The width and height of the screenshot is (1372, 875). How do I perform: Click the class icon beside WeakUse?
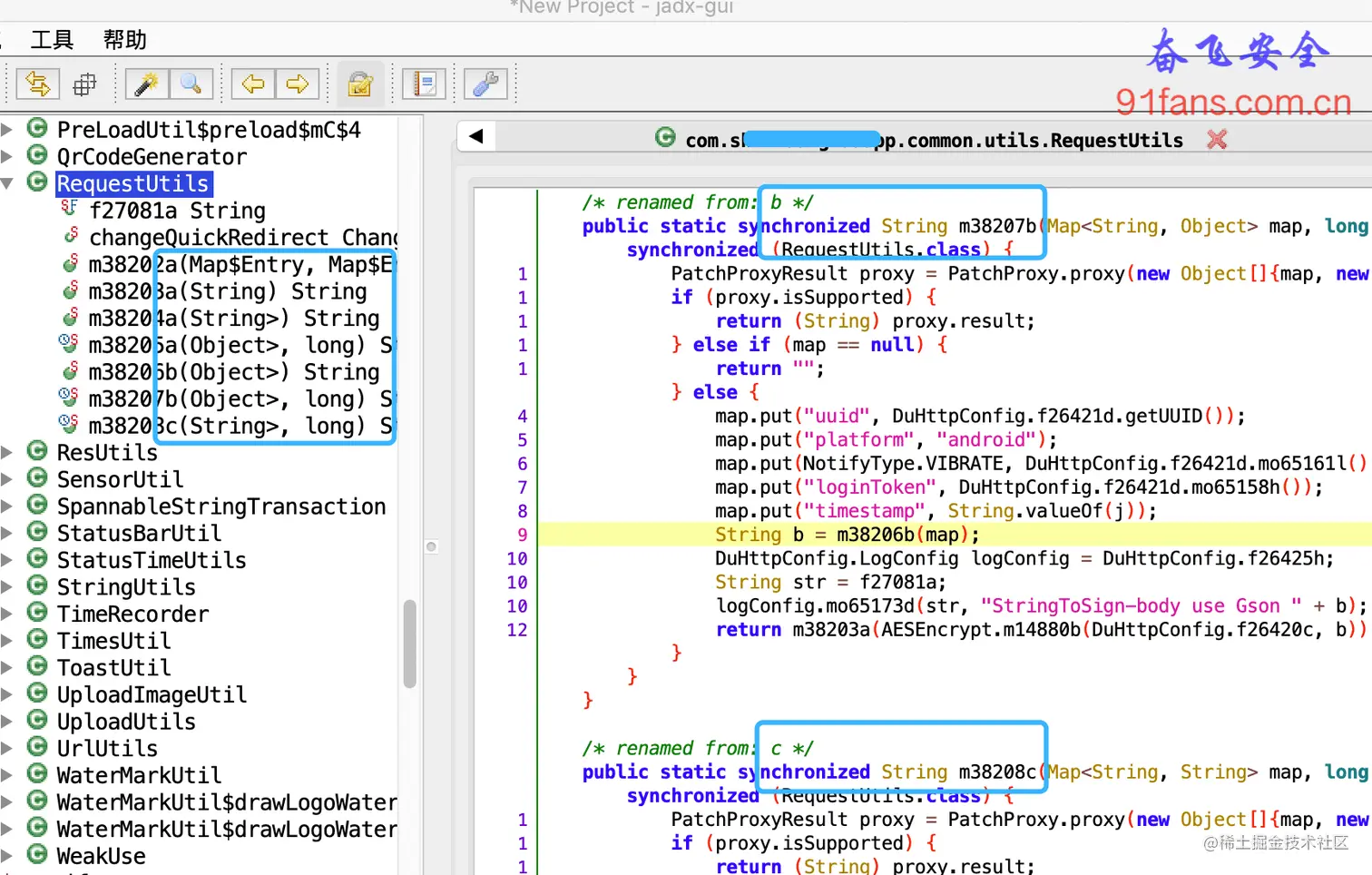(37, 854)
